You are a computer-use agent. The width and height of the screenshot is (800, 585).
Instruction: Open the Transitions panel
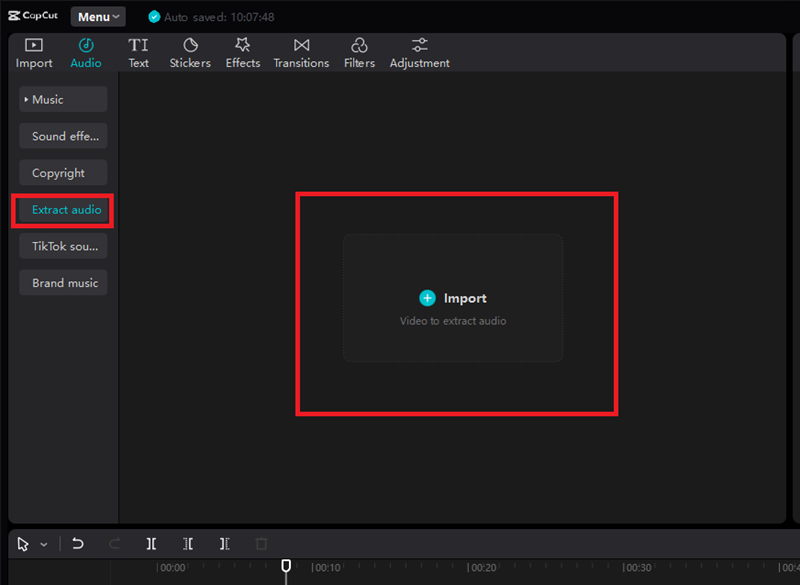[x=301, y=53]
